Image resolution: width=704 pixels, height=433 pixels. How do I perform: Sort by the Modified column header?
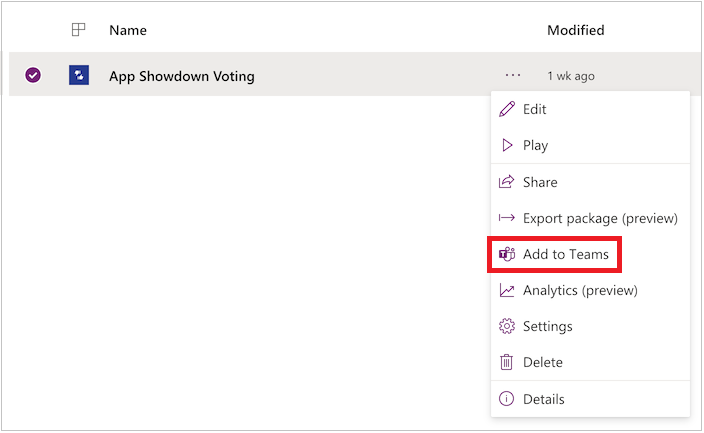coord(575,30)
